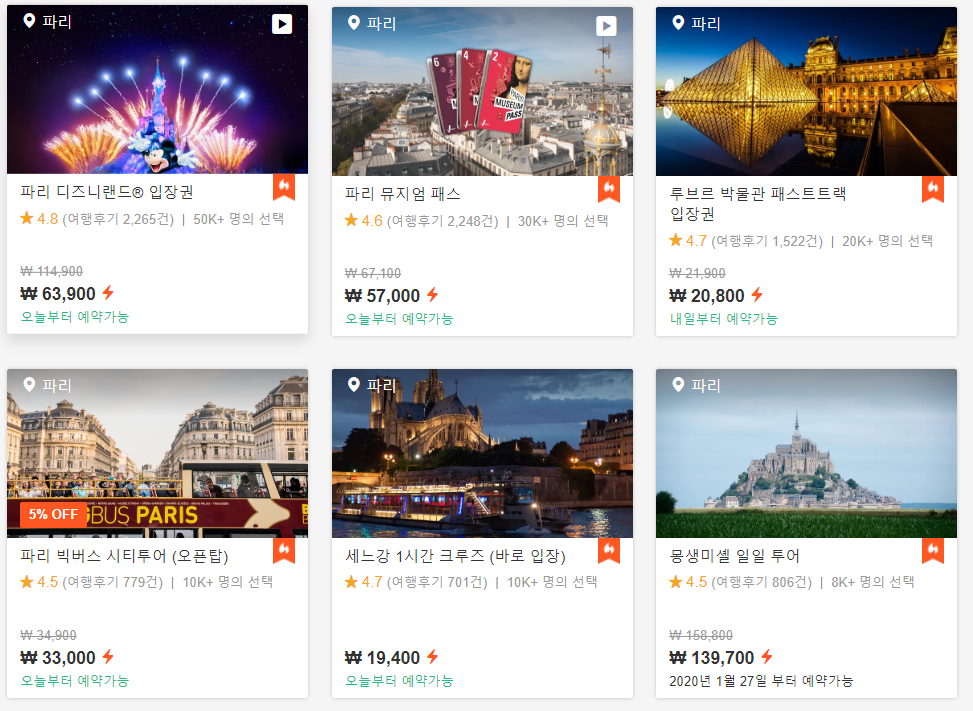Click struck-through price ₩ 158,800

[x=701, y=635]
